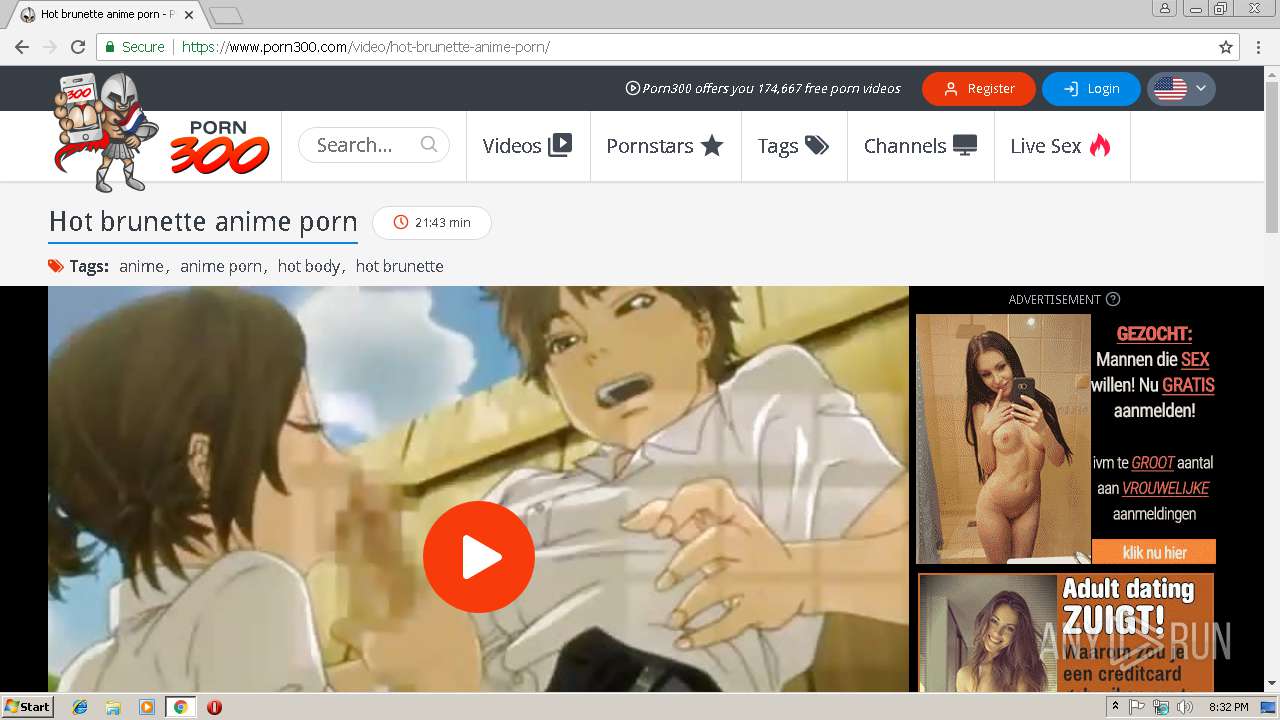Open the Live Sex menu item
Viewport: 1280px width, 720px height.
(x=1061, y=146)
